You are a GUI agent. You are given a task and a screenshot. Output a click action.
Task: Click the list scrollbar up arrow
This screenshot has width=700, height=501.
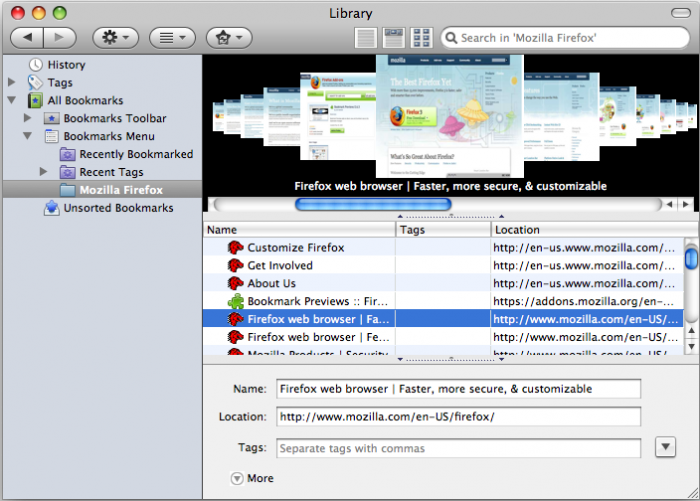click(x=691, y=330)
